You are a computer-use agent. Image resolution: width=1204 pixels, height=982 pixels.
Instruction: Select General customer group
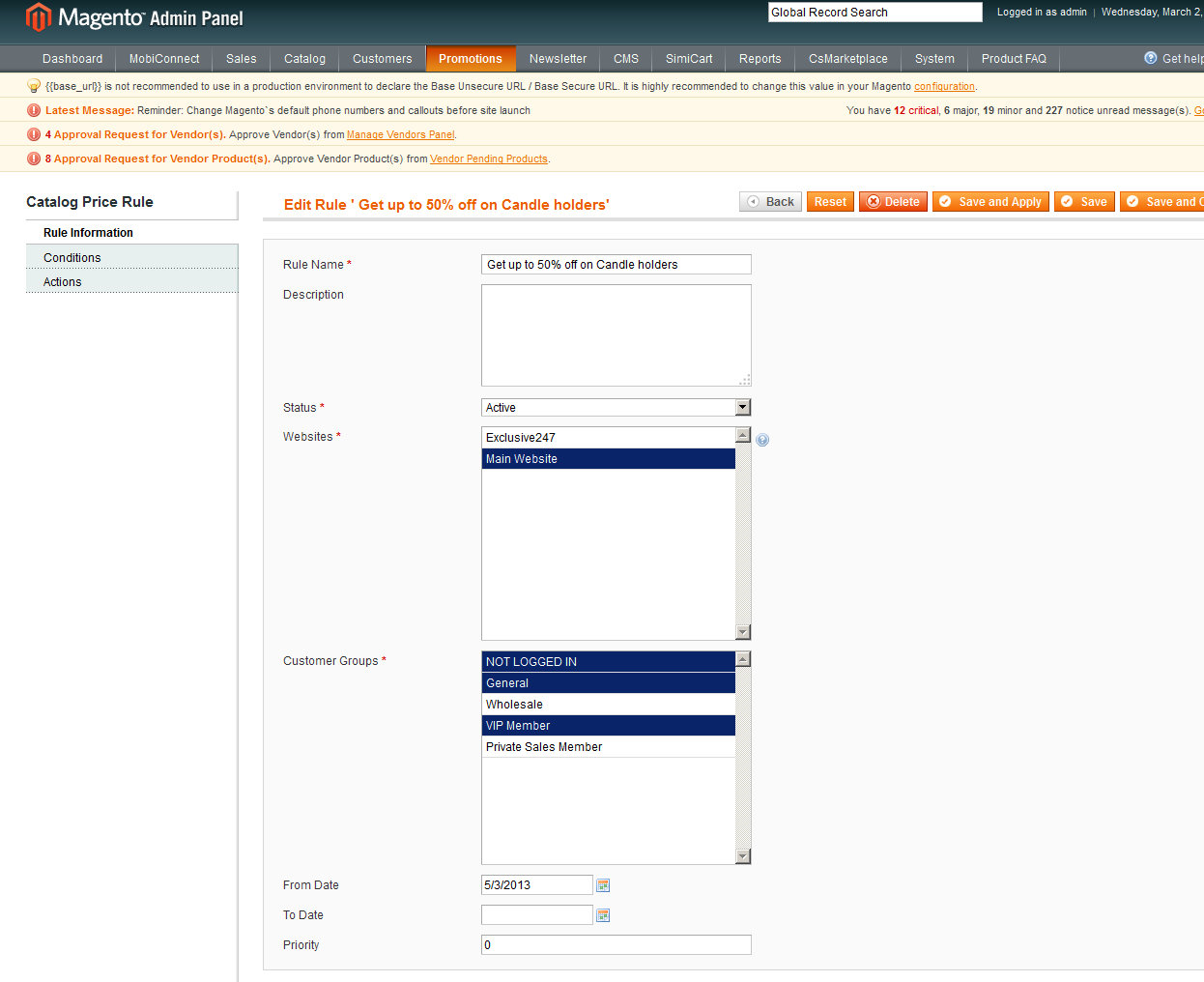(x=609, y=683)
